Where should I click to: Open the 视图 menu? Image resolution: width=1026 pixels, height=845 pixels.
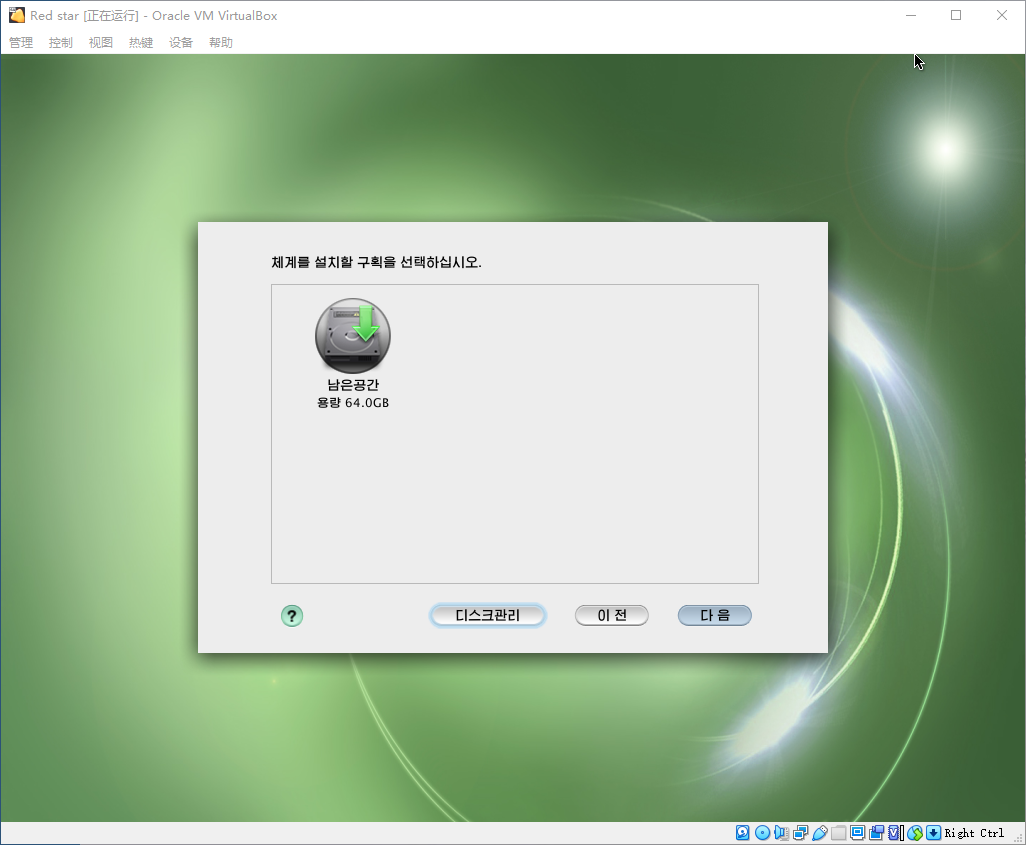pyautogui.click(x=101, y=43)
